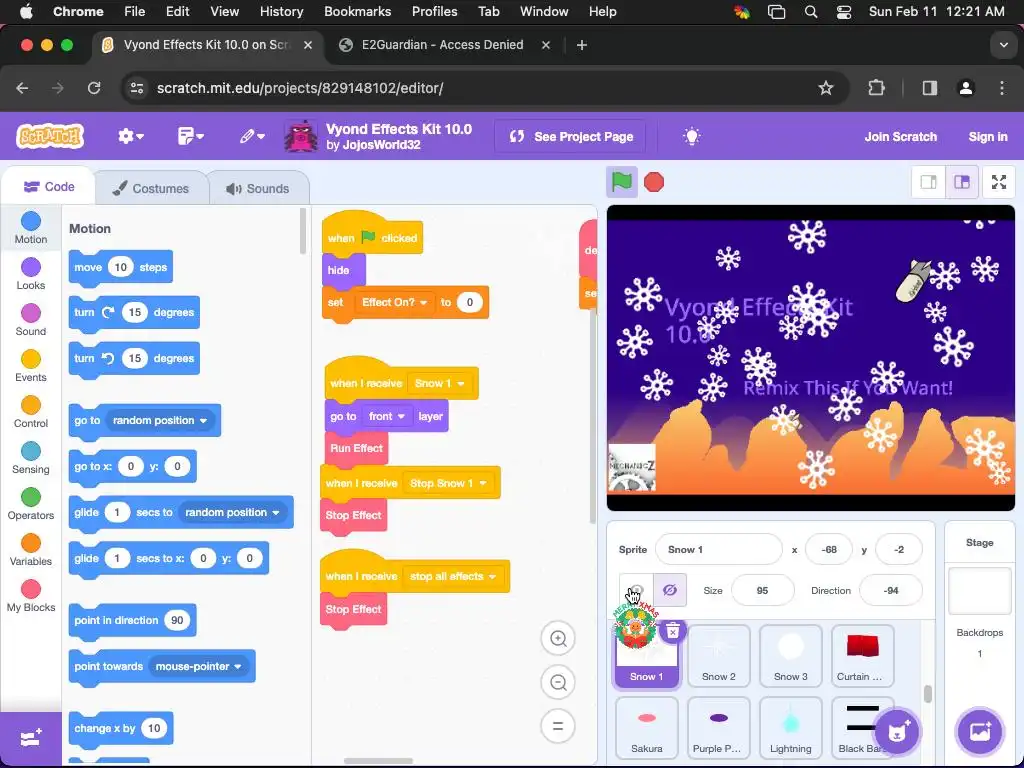Select the Snow 2 sprite
Image resolution: width=1024 pixels, height=768 pixels.
pos(718,656)
